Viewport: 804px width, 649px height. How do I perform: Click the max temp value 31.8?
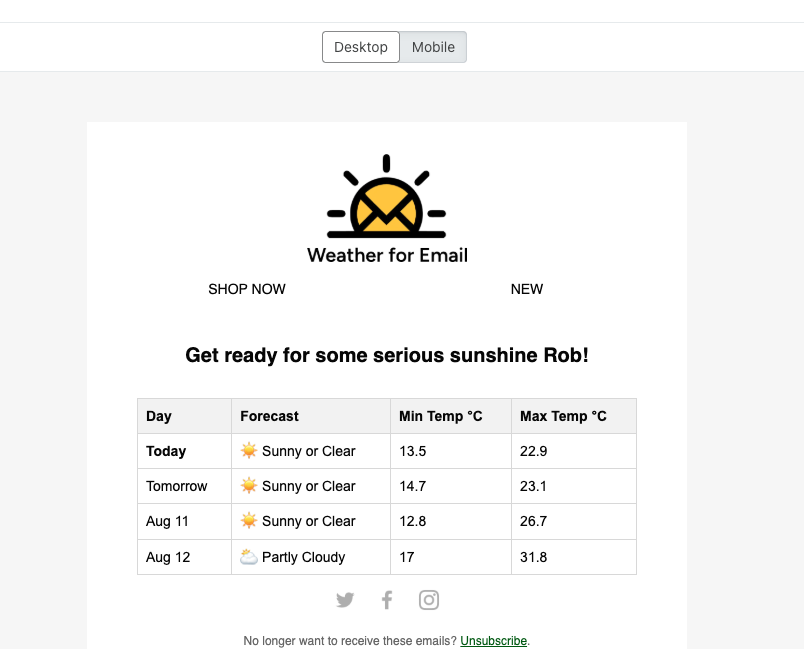tap(533, 557)
